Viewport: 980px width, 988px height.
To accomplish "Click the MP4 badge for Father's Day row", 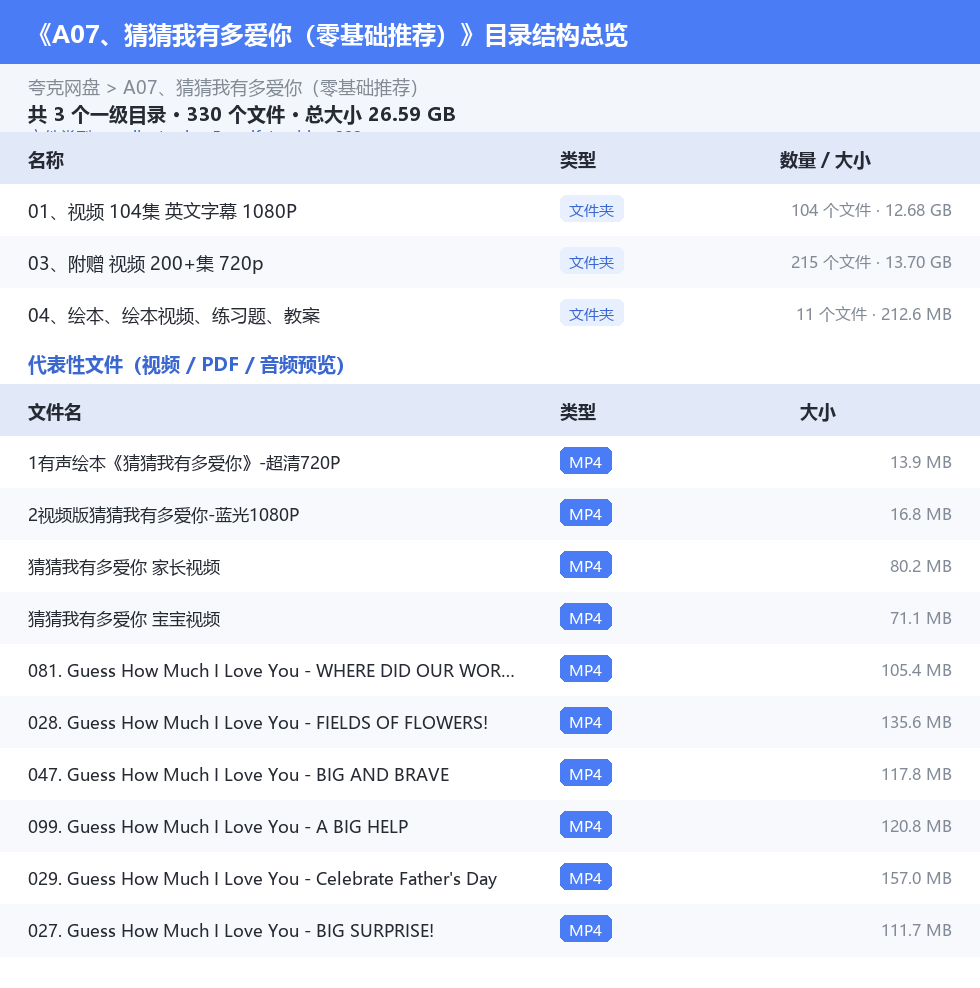I will (585, 878).
